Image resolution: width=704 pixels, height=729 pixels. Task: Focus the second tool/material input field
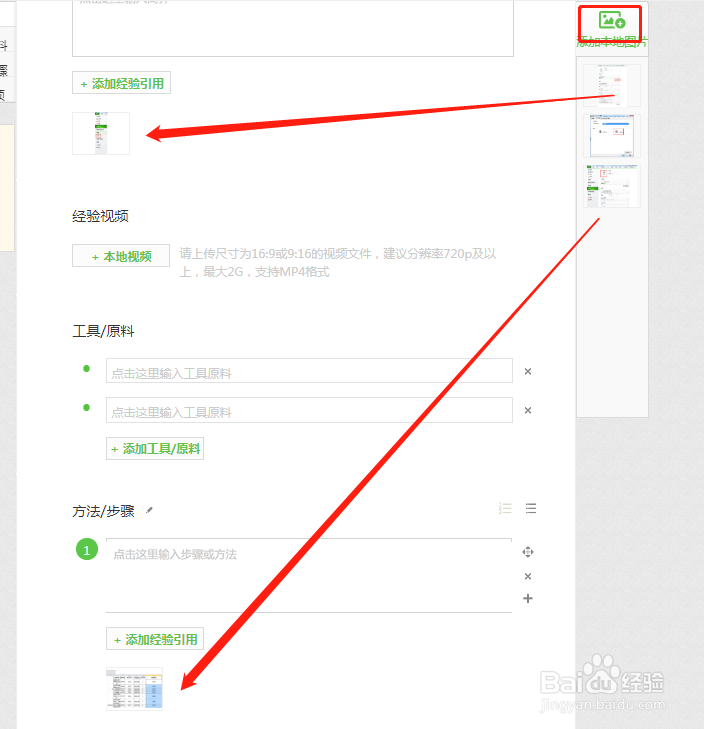pos(309,410)
